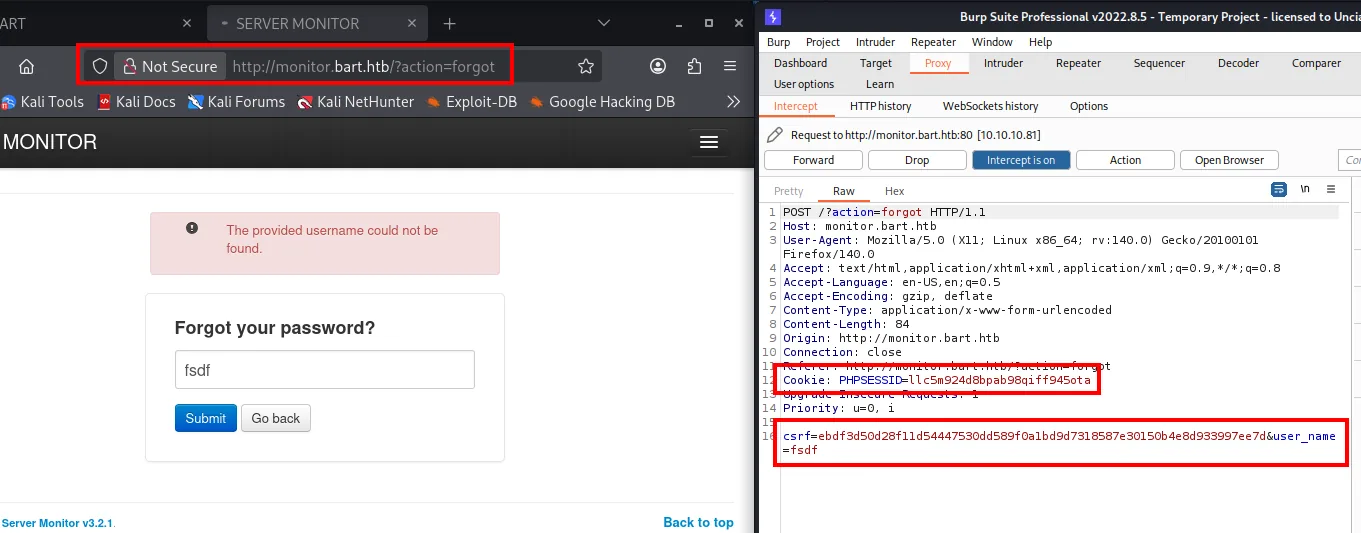
Task: Open the Burp menu
Action: (778, 42)
